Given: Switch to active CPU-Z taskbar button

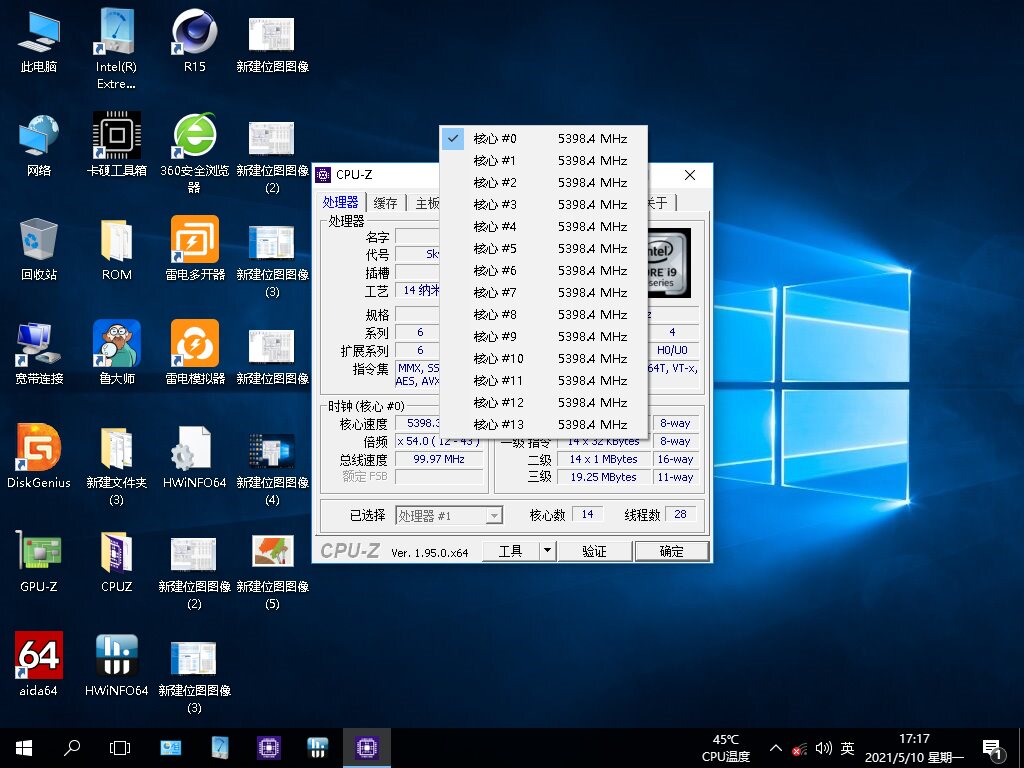Looking at the screenshot, I should [x=366, y=748].
